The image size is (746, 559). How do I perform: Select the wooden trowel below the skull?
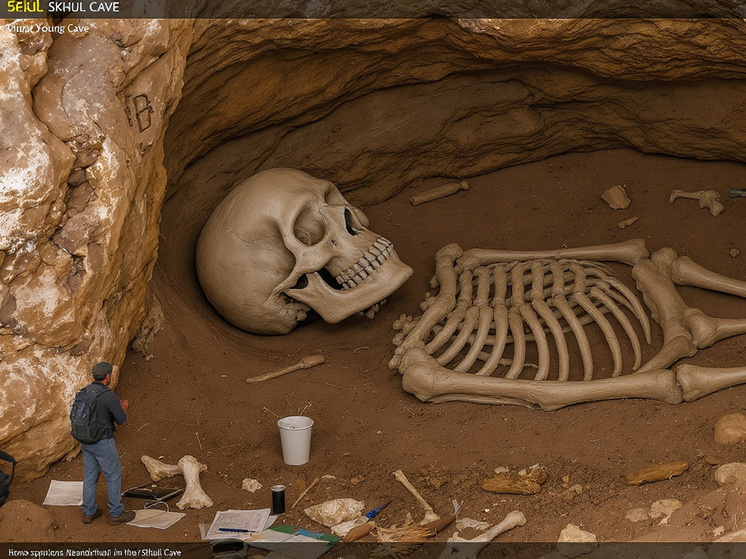(x=287, y=368)
